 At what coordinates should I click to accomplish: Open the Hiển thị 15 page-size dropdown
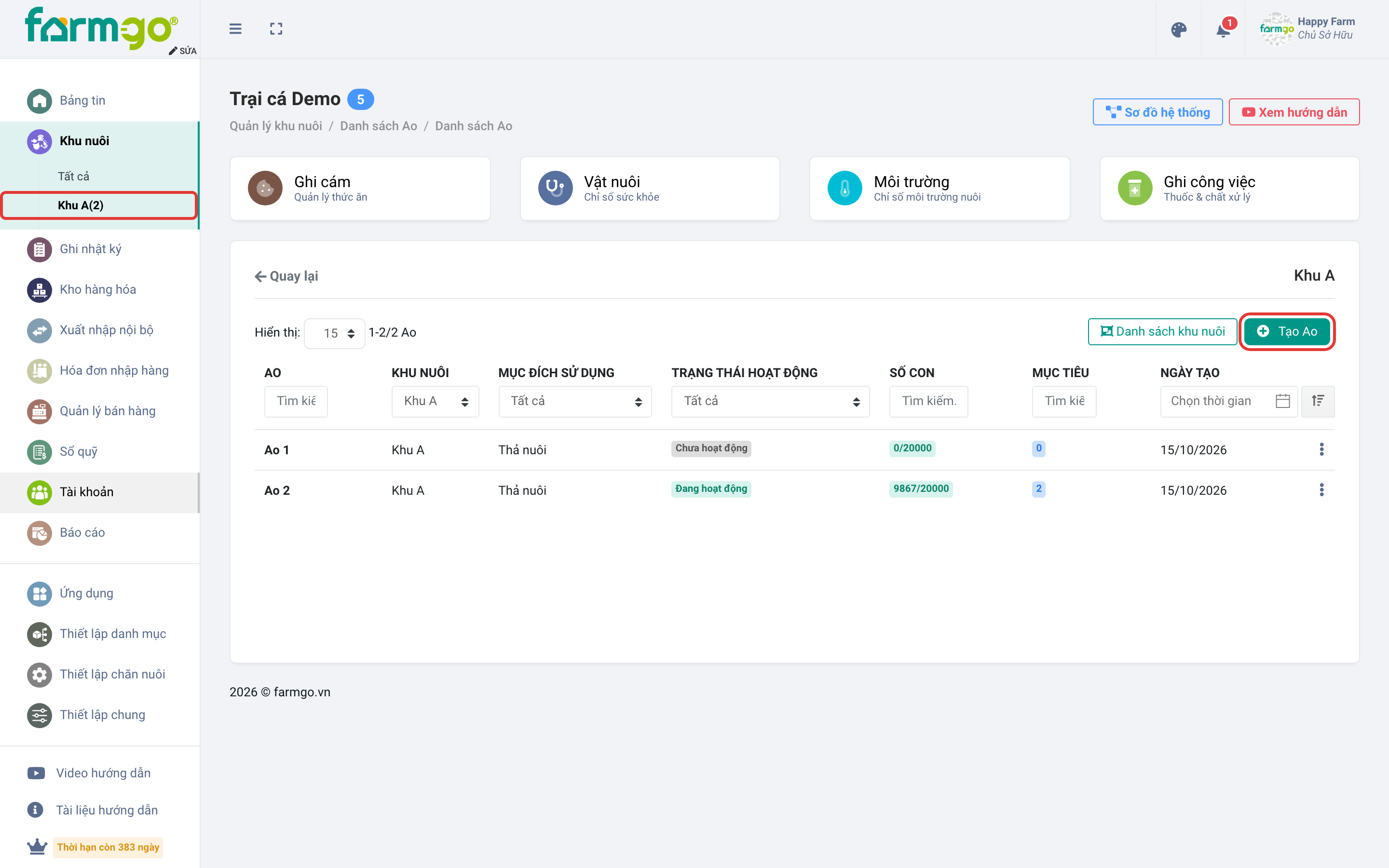tap(335, 333)
